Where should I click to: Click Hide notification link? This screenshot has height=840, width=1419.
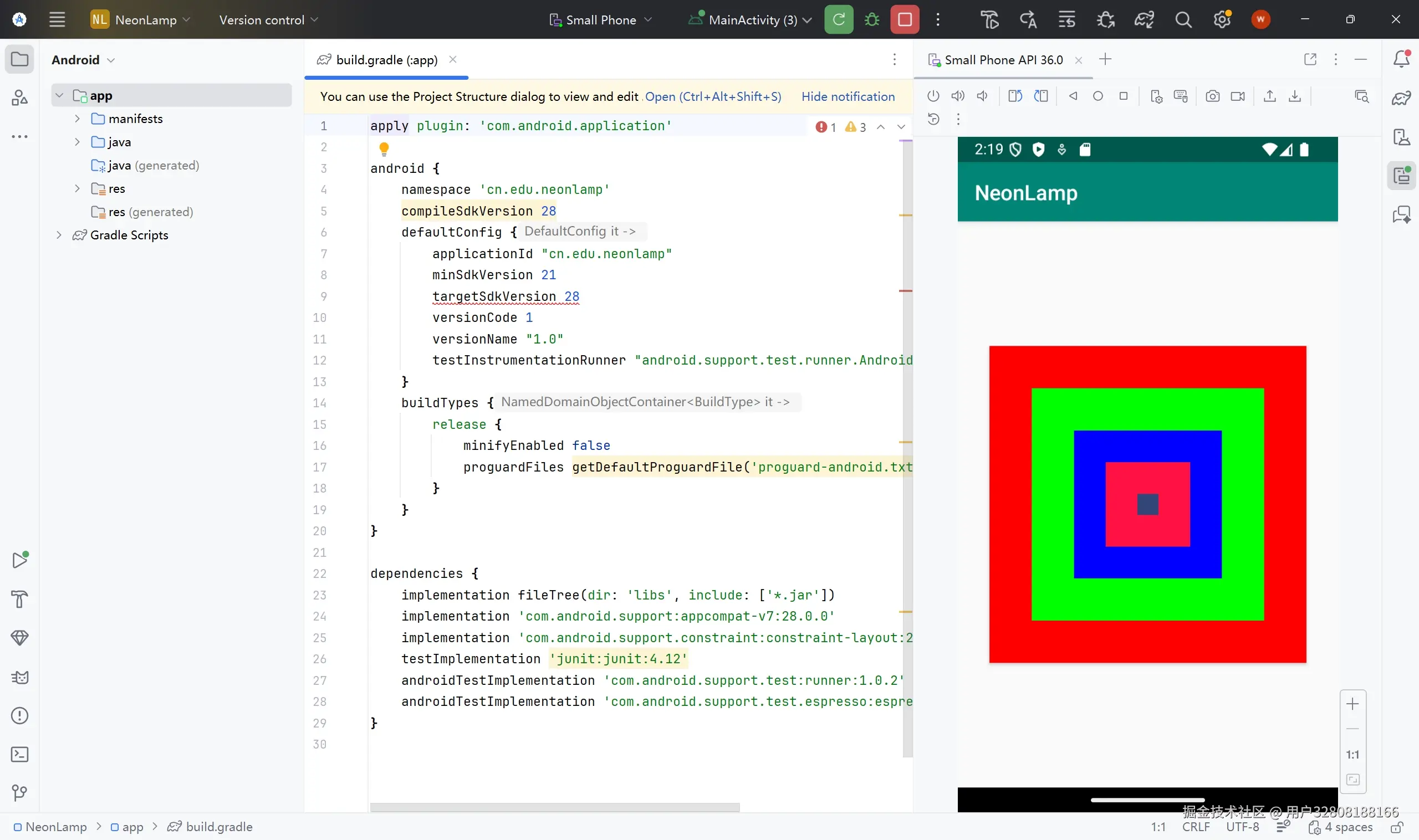coord(848,97)
